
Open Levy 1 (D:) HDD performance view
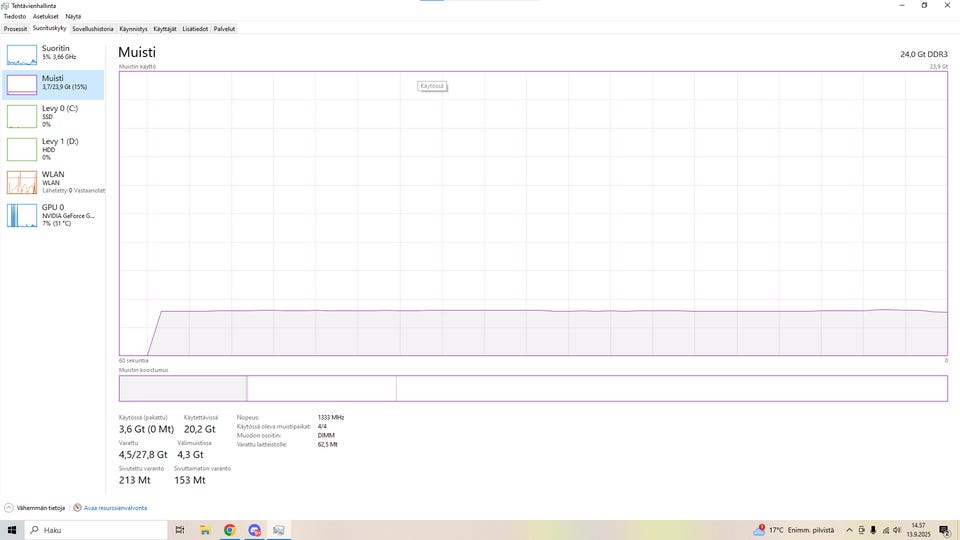pyautogui.click(x=53, y=149)
